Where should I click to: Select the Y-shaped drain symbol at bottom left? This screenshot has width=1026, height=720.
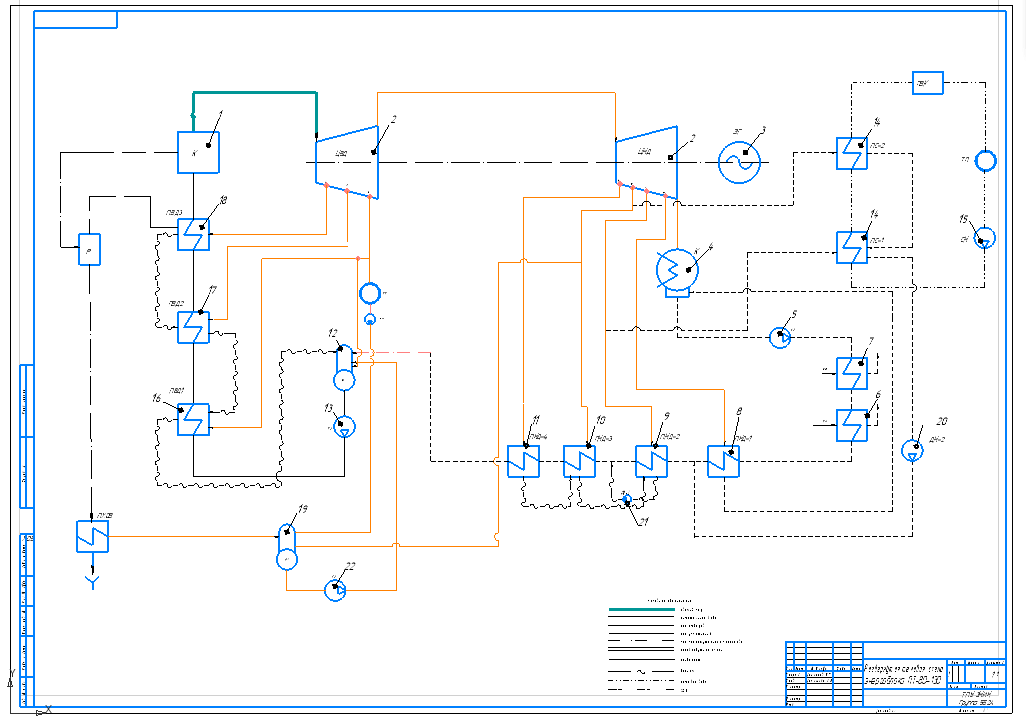92,581
